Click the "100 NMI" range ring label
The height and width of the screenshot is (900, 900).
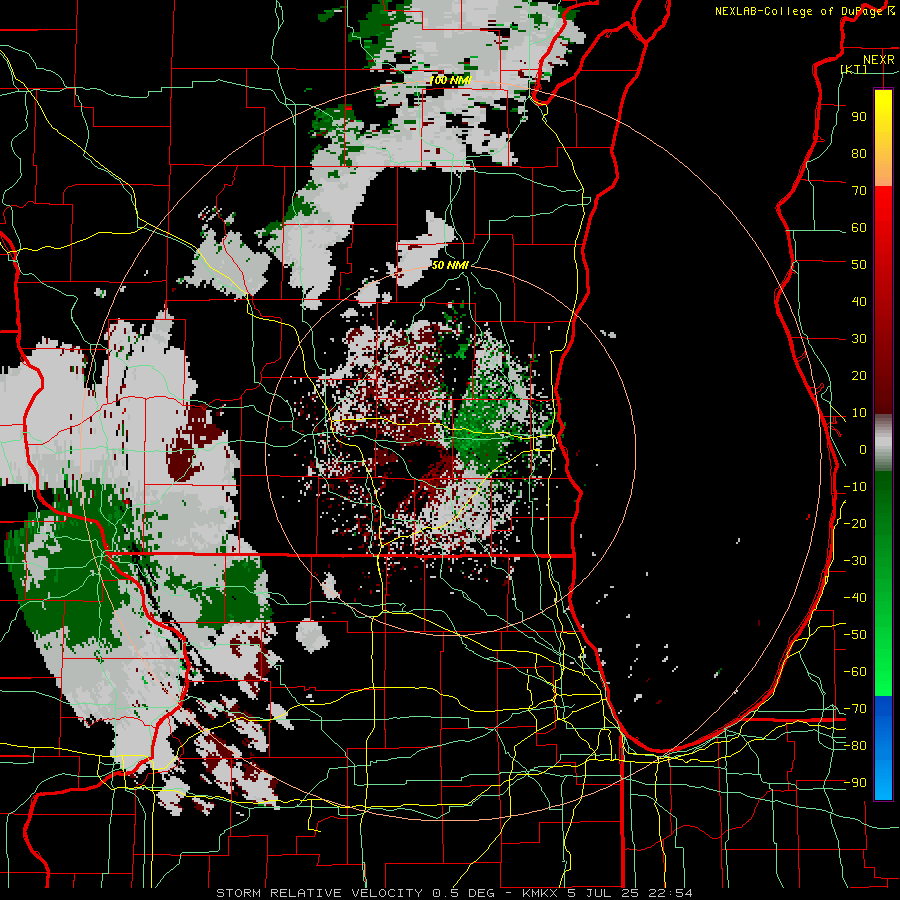point(451,80)
